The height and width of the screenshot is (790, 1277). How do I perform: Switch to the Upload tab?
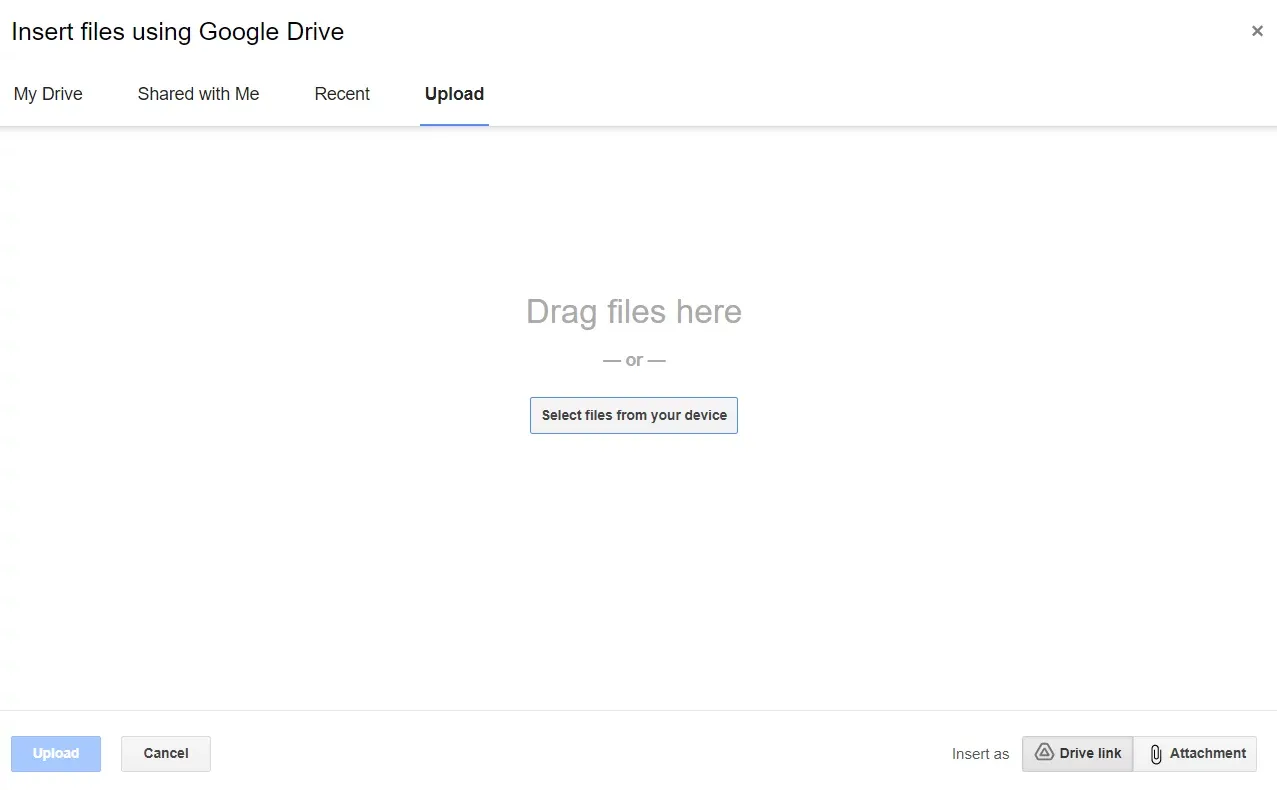point(454,94)
